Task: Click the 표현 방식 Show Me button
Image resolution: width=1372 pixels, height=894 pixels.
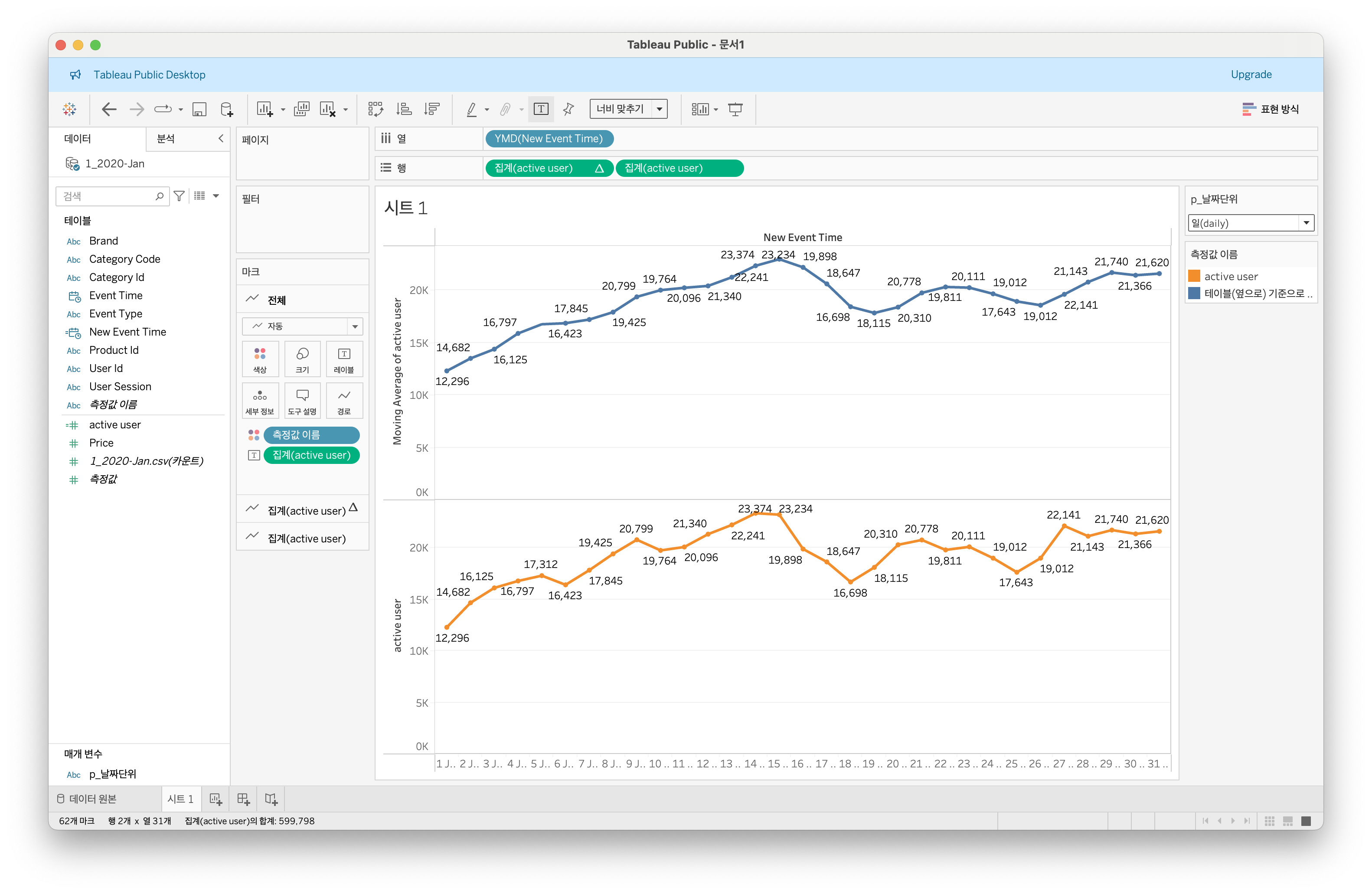Action: 1271,109
